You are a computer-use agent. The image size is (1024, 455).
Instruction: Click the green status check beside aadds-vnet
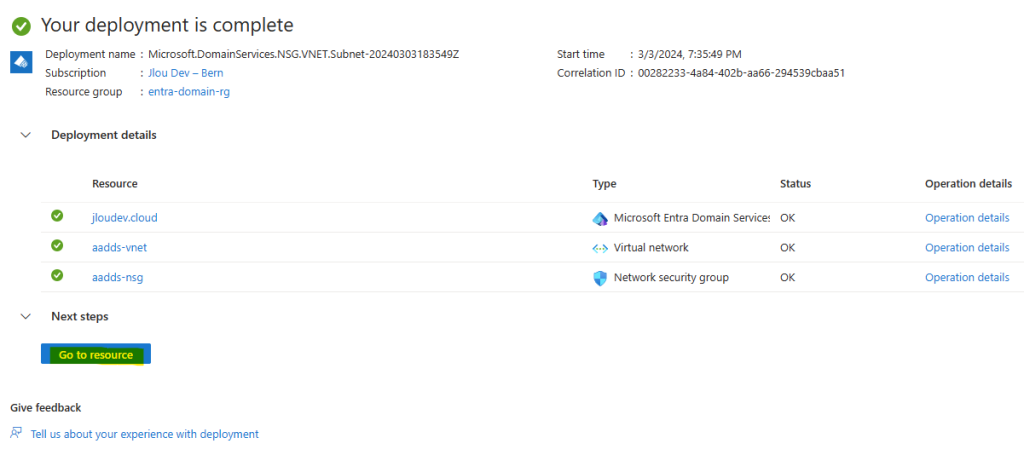(57, 245)
